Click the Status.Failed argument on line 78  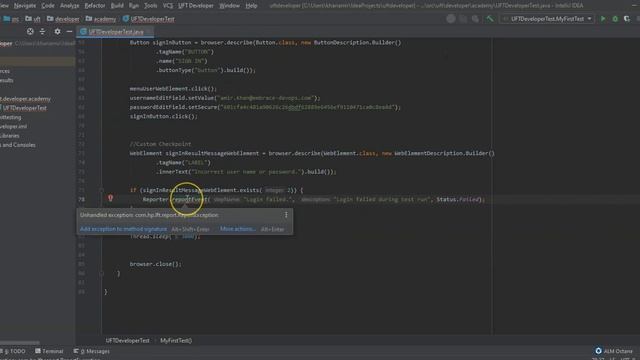[x=459, y=200]
